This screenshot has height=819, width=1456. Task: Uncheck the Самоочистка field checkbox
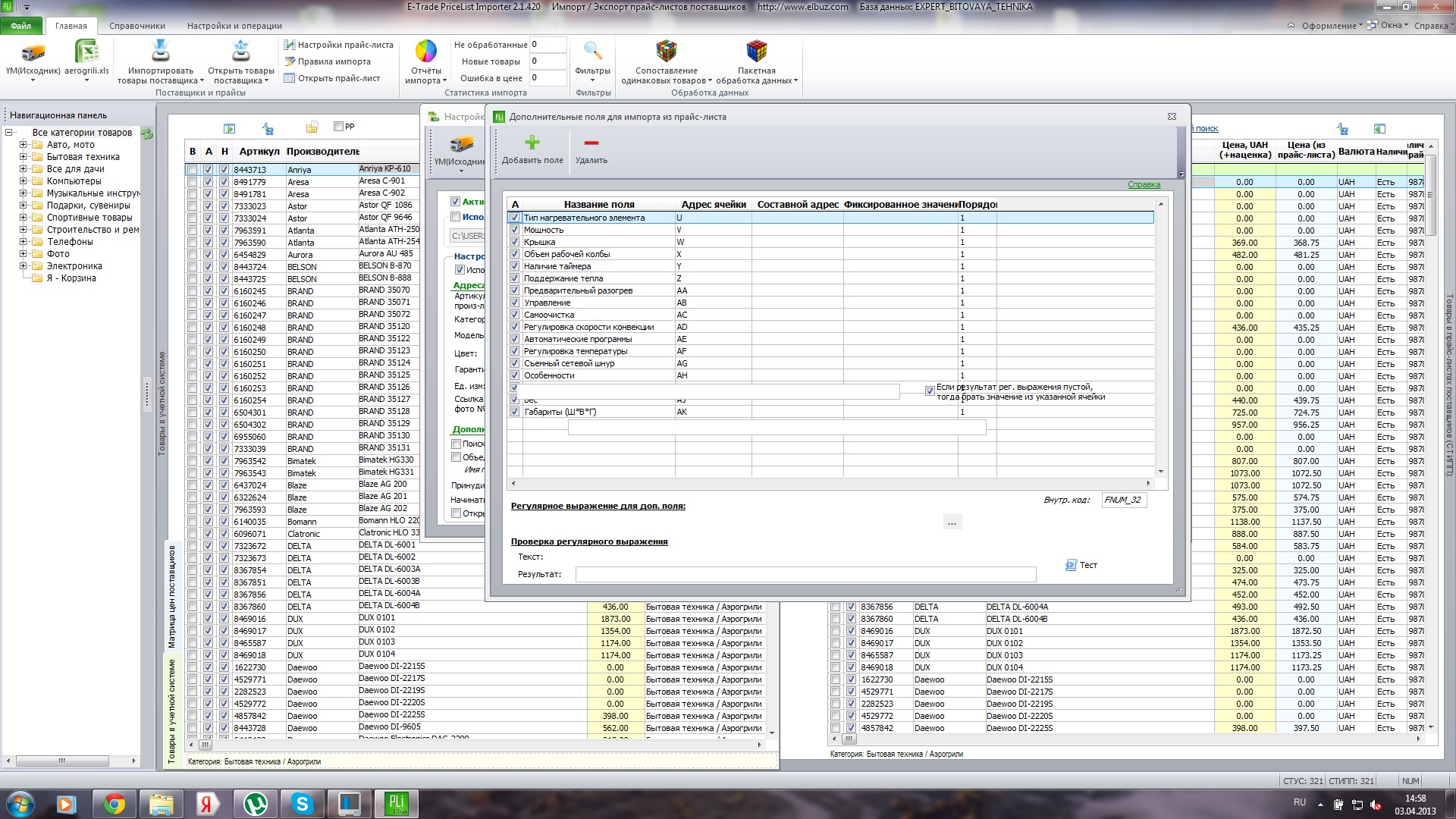pos(515,315)
